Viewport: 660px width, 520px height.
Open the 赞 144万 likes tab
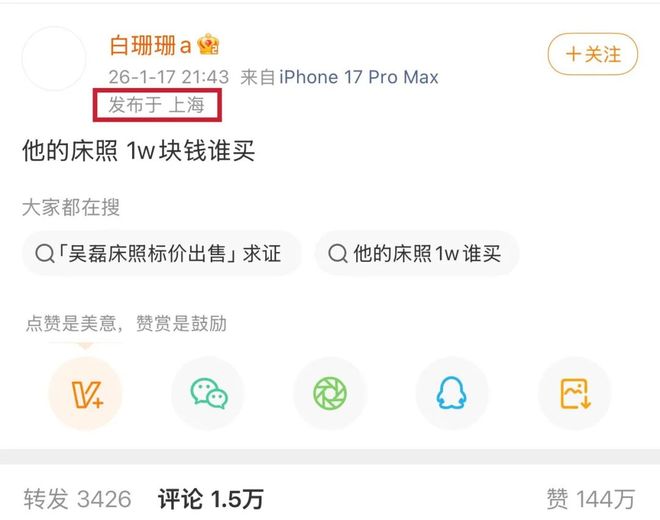591,499
